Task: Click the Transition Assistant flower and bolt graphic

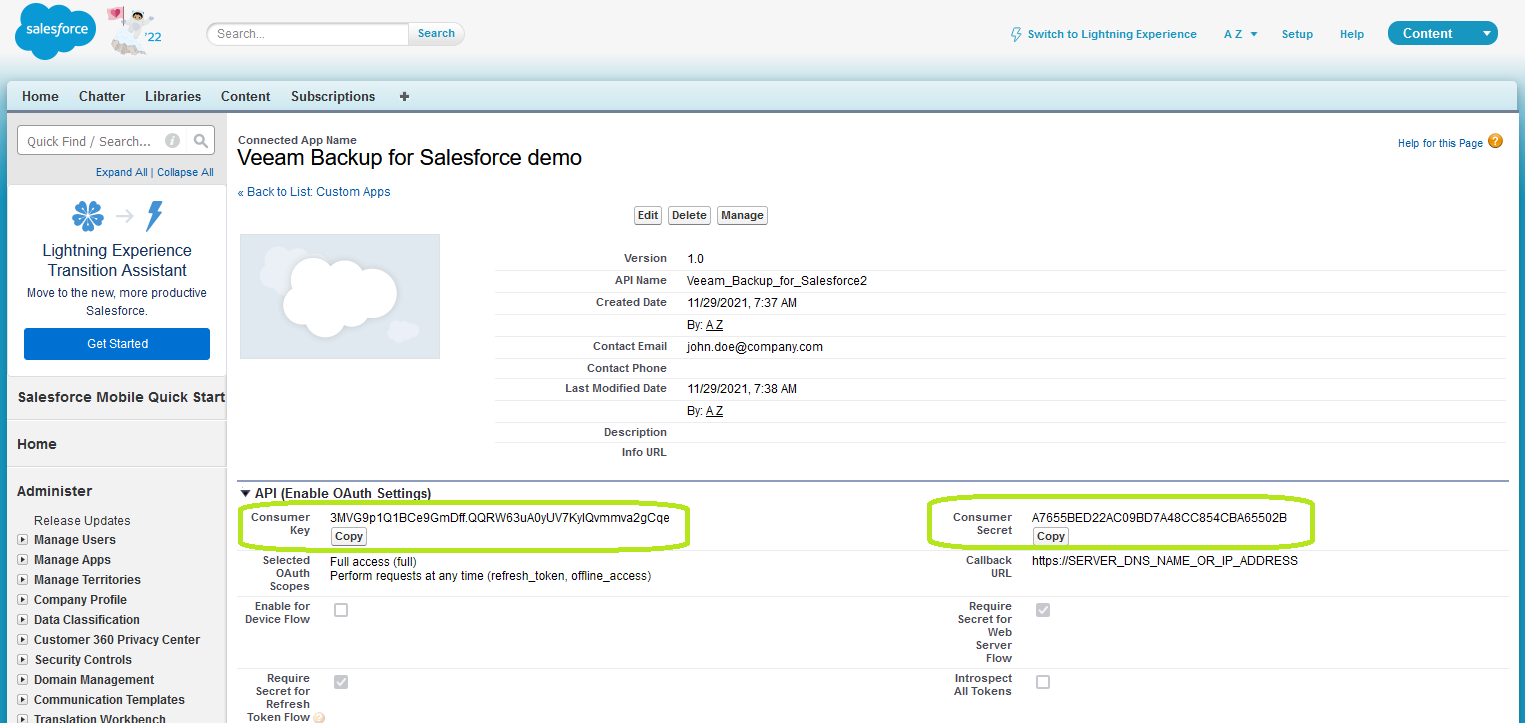Action: coord(117,215)
